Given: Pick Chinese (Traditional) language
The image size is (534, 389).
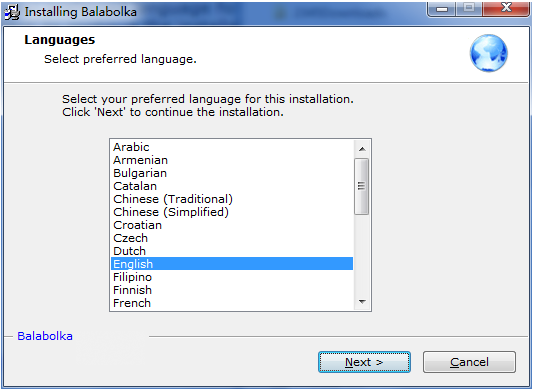Looking at the screenshot, I should [x=232, y=199].
